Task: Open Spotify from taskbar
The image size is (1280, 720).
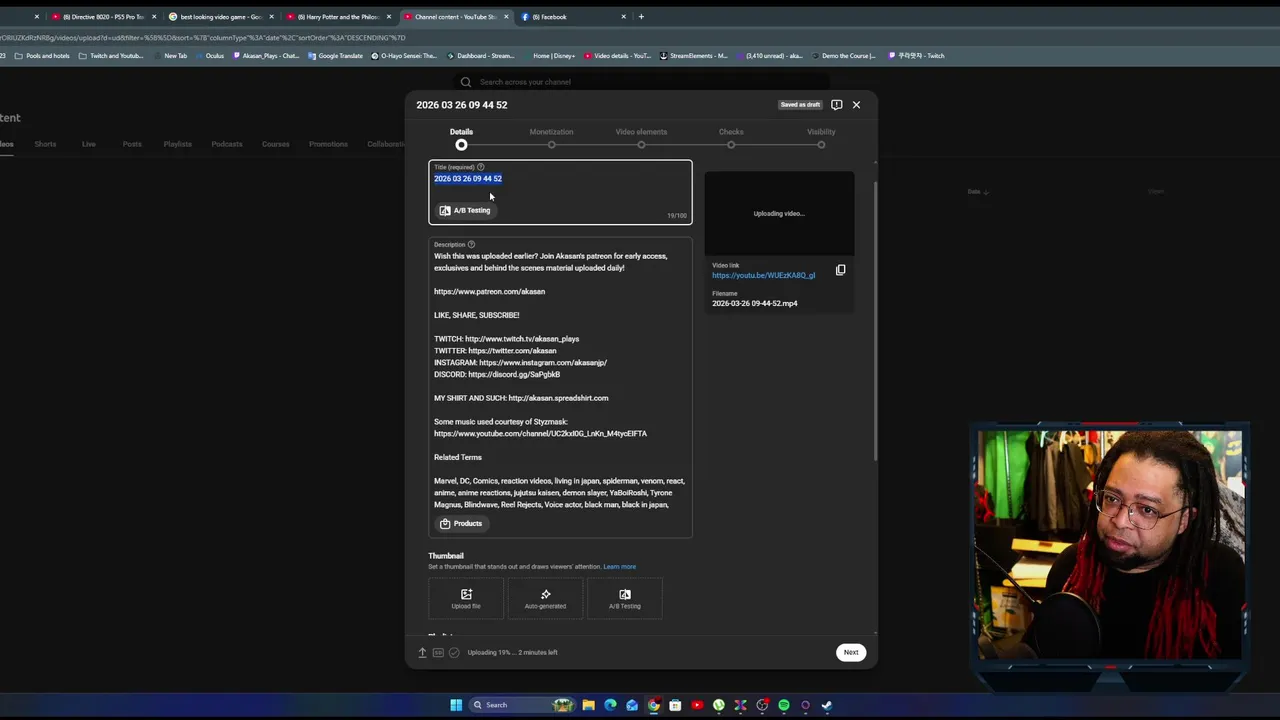Action: [x=784, y=705]
